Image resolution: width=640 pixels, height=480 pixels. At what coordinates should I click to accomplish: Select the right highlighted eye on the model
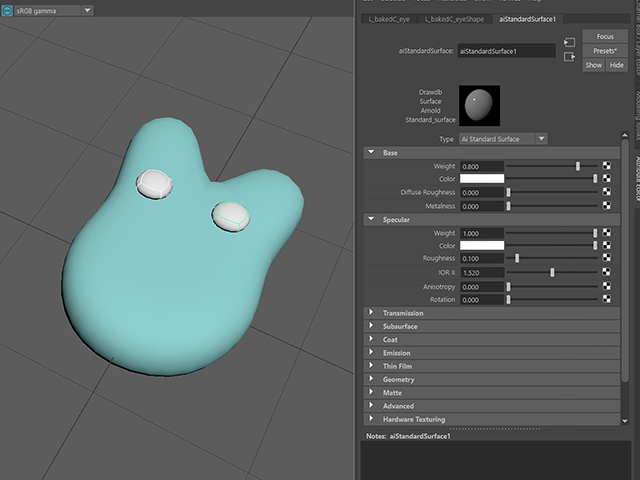pos(231,216)
